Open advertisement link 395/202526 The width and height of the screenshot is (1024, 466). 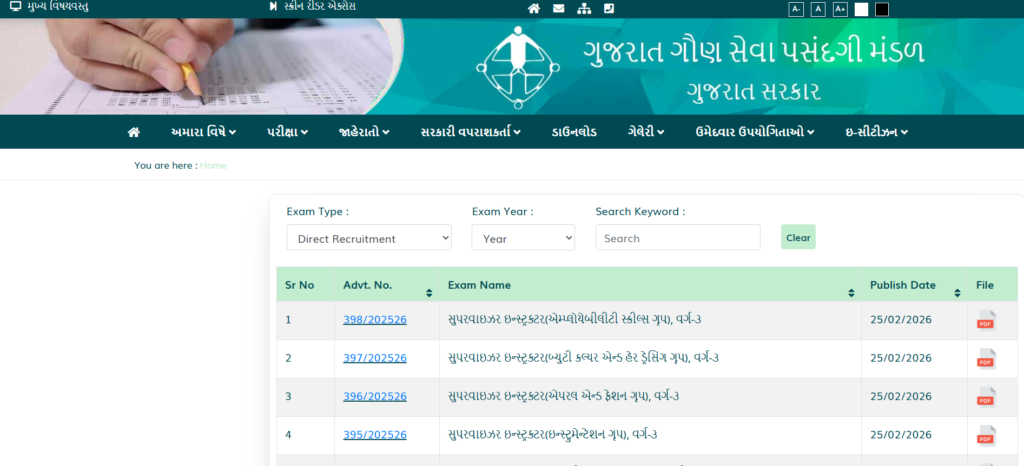click(x=375, y=435)
